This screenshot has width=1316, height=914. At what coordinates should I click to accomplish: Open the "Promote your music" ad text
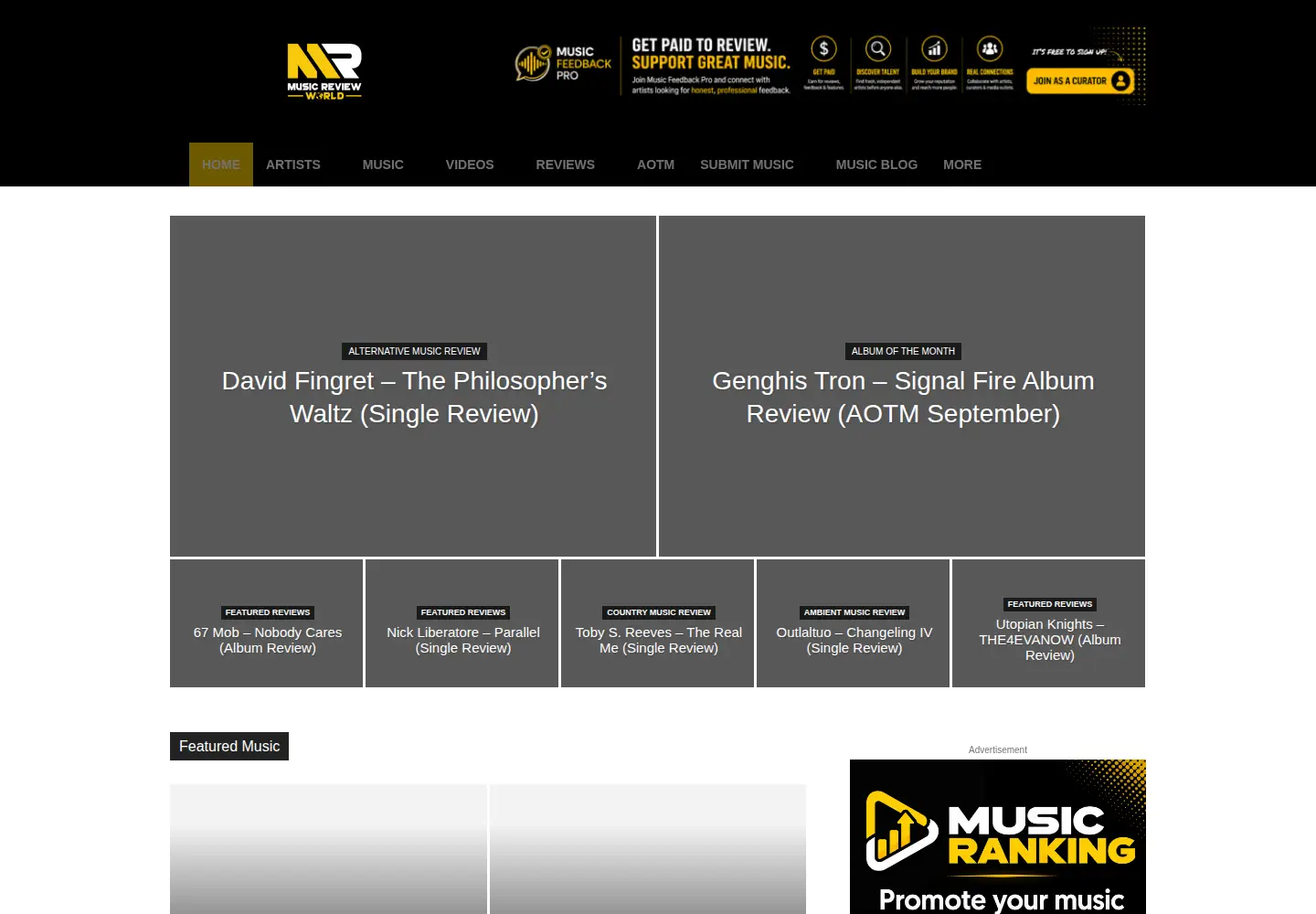(1002, 900)
